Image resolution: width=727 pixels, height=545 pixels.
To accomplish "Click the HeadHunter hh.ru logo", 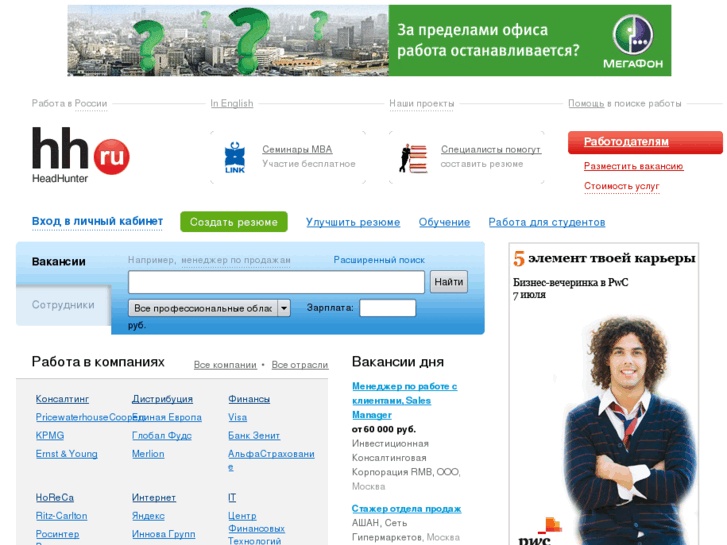I will 80,155.
